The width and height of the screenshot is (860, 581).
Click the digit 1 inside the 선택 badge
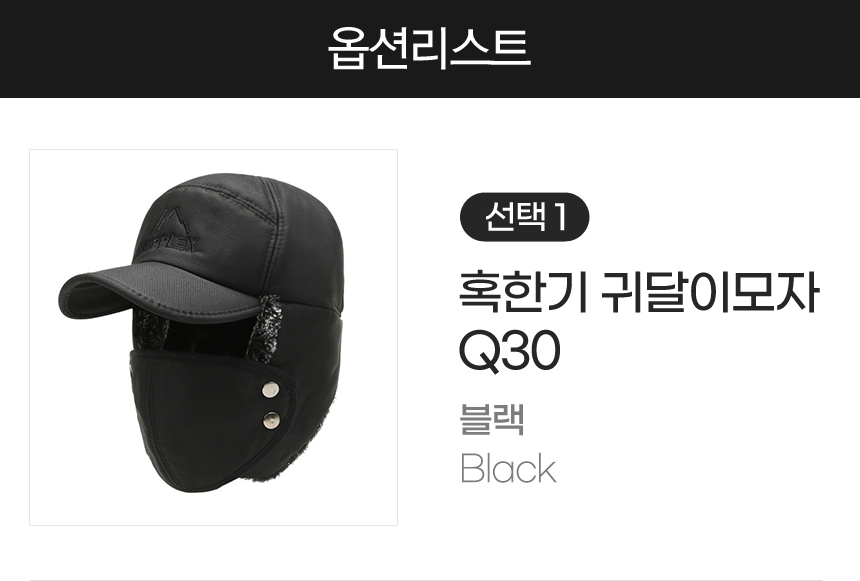point(560,217)
